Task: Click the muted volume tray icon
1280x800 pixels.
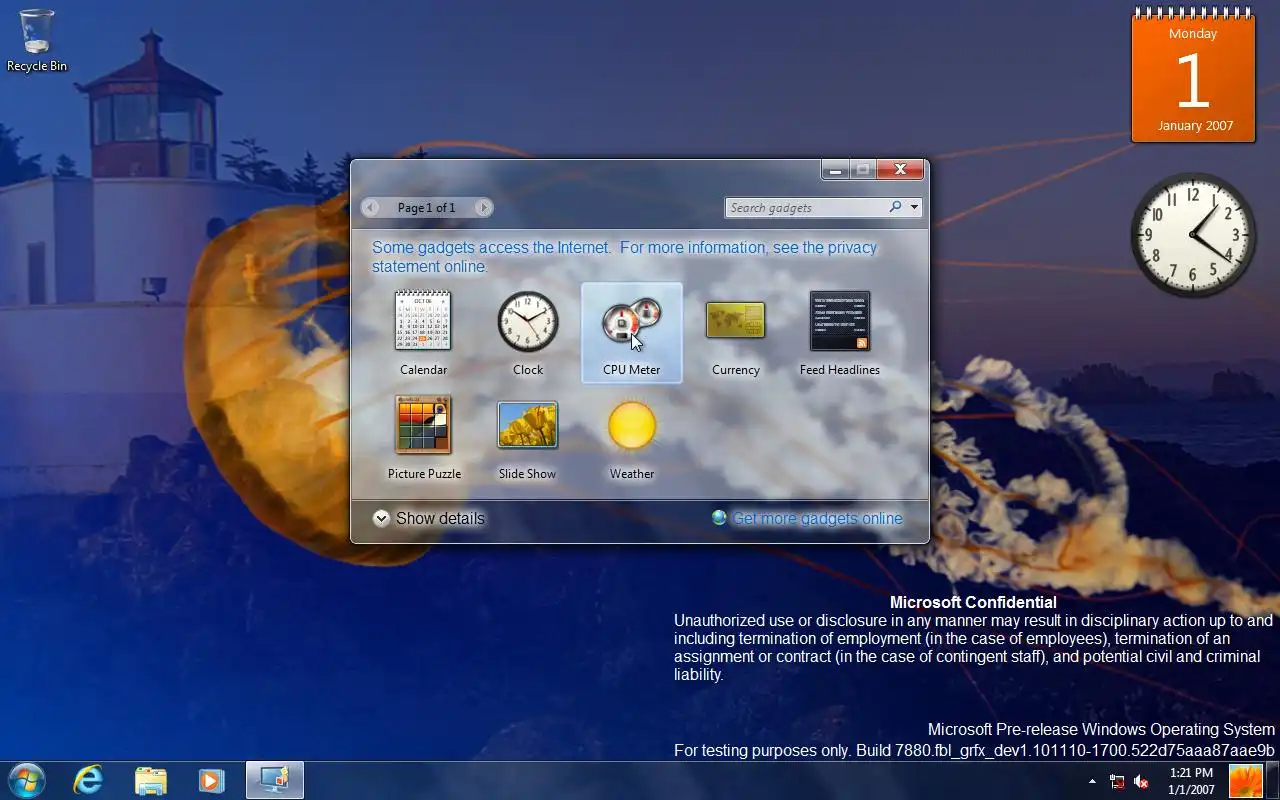Action: 1141,781
